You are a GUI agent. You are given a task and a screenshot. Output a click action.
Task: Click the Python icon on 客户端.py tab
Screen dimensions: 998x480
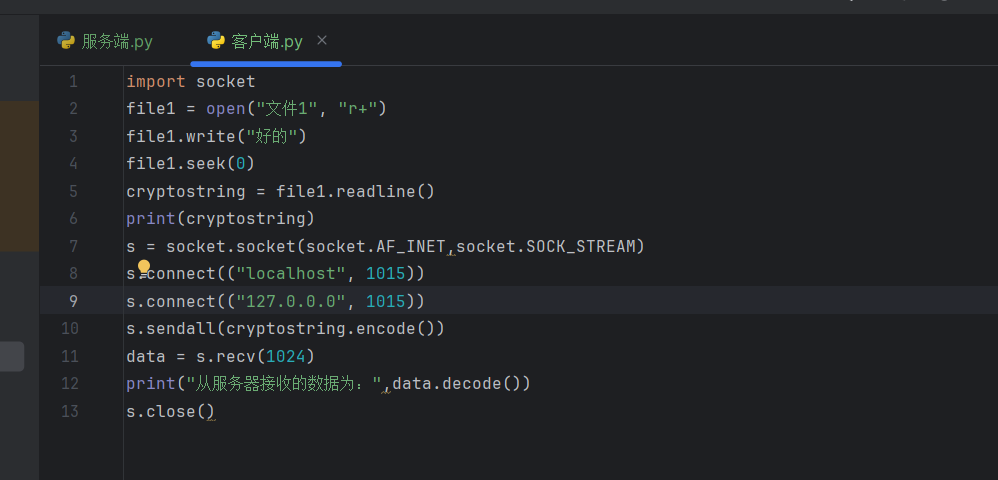216,41
